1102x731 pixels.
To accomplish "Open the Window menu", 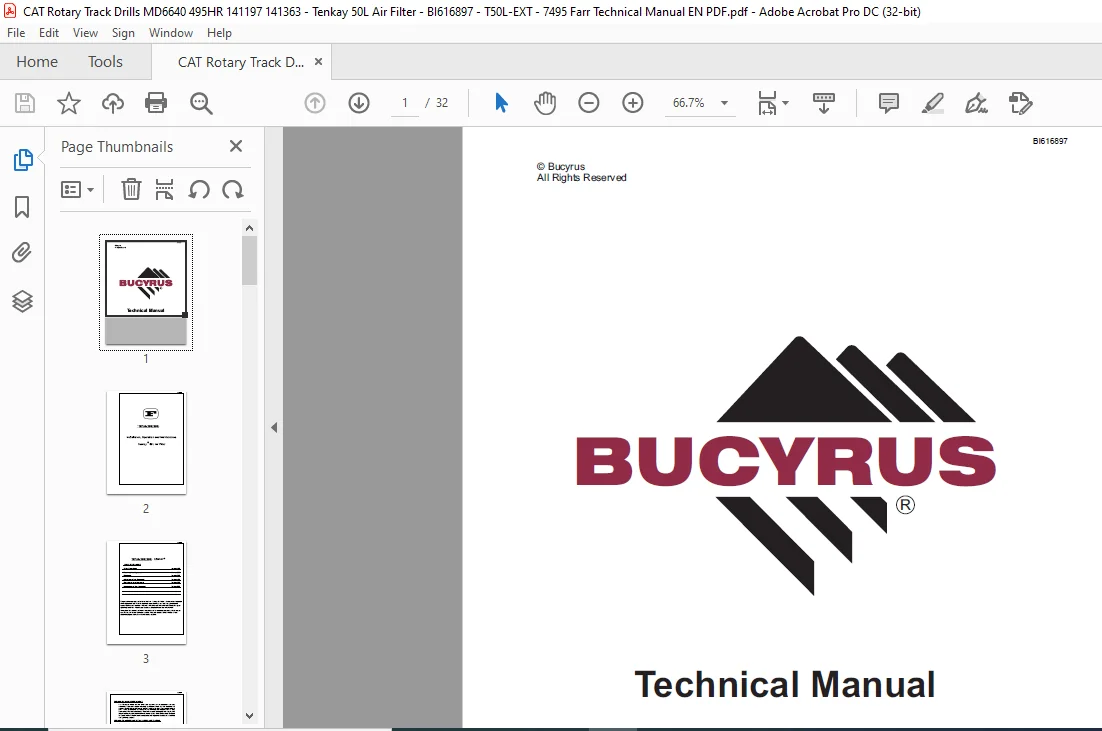I will point(171,33).
